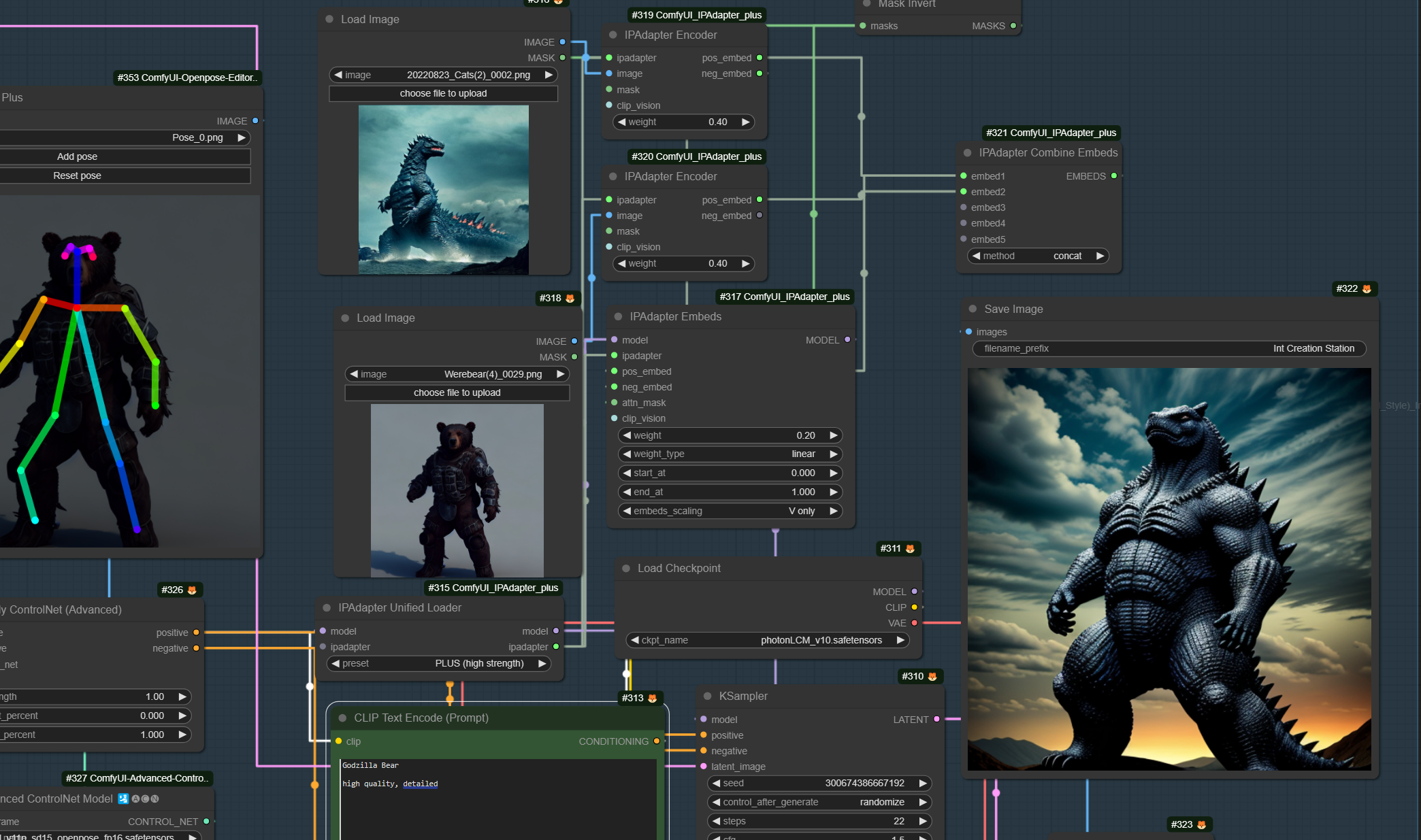Viewport: 1421px width, 840px height.
Task: Open the weight_type dropdown showing linear
Action: pyautogui.click(x=730, y=454)
